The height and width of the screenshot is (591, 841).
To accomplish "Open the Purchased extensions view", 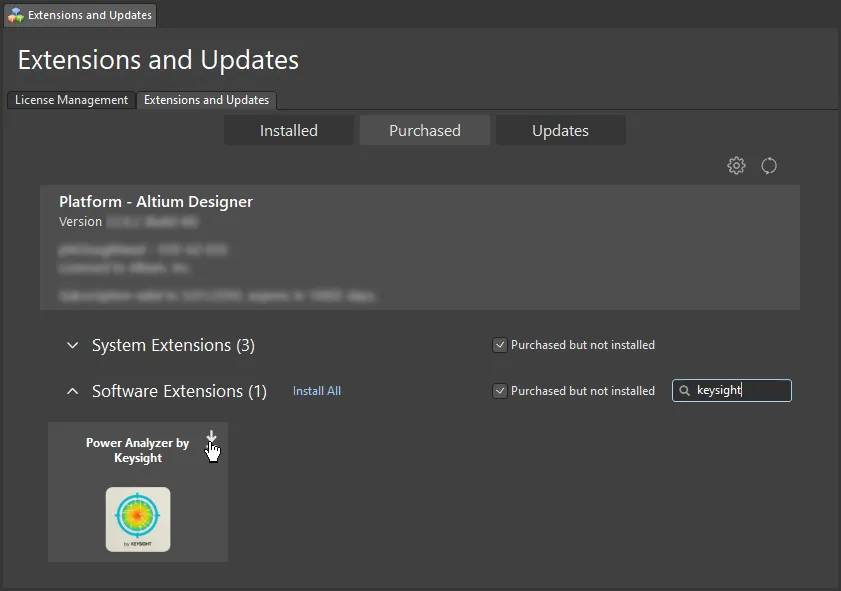I will [425, 130].
